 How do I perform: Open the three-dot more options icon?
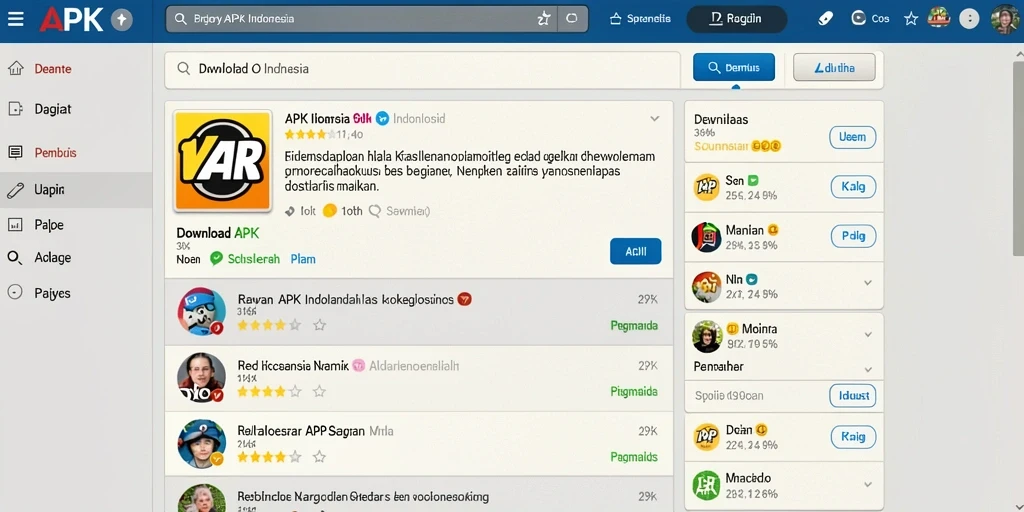point(969,19)
